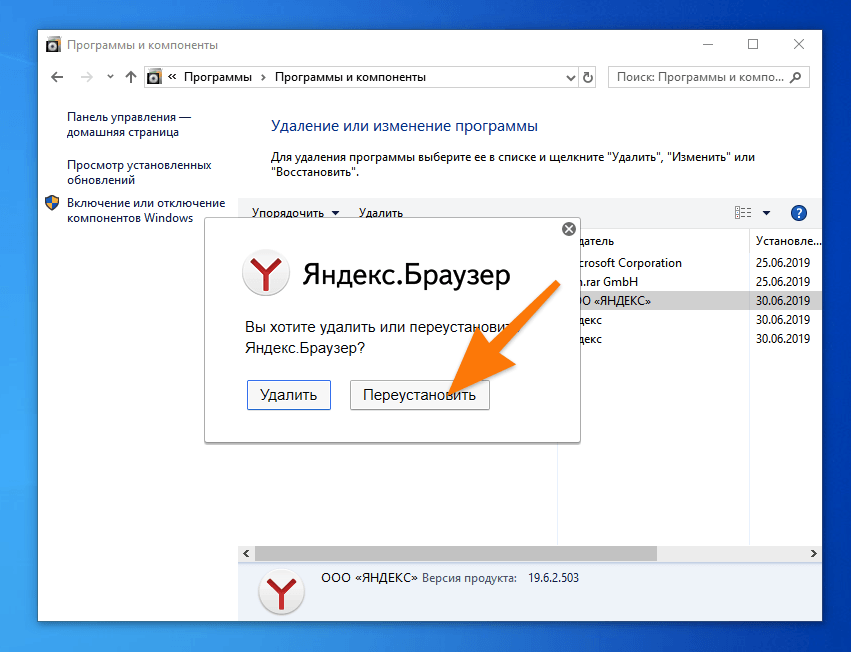Screen dimensions: 851x652
Task: Click the «Переустановить» button
Action: [x=420, y=395]
